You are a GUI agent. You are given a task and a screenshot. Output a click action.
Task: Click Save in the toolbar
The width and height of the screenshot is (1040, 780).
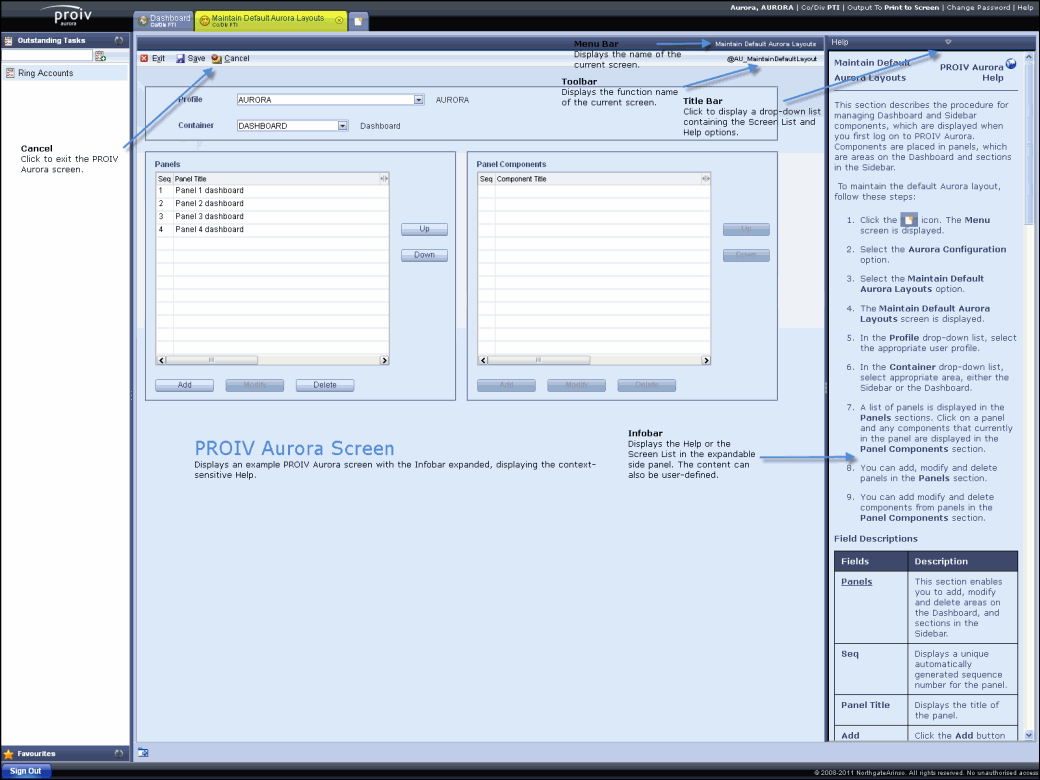[190, 58]
